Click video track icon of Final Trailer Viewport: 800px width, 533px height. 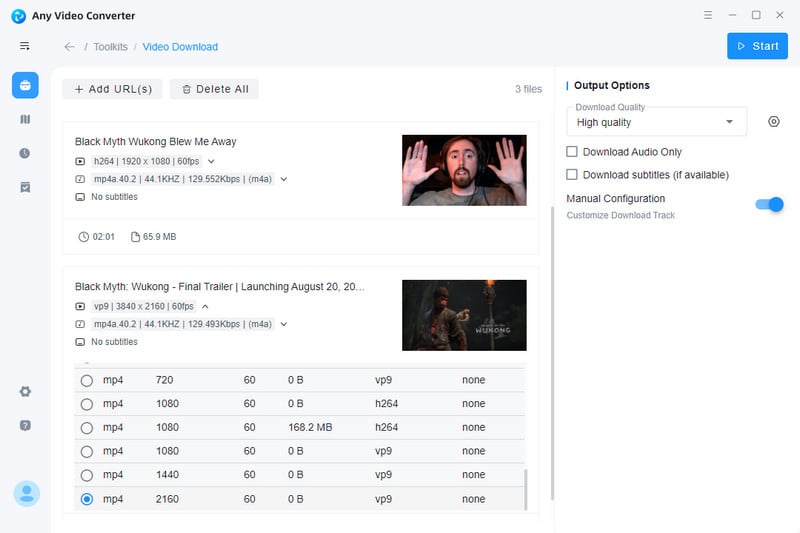point(80,307)
